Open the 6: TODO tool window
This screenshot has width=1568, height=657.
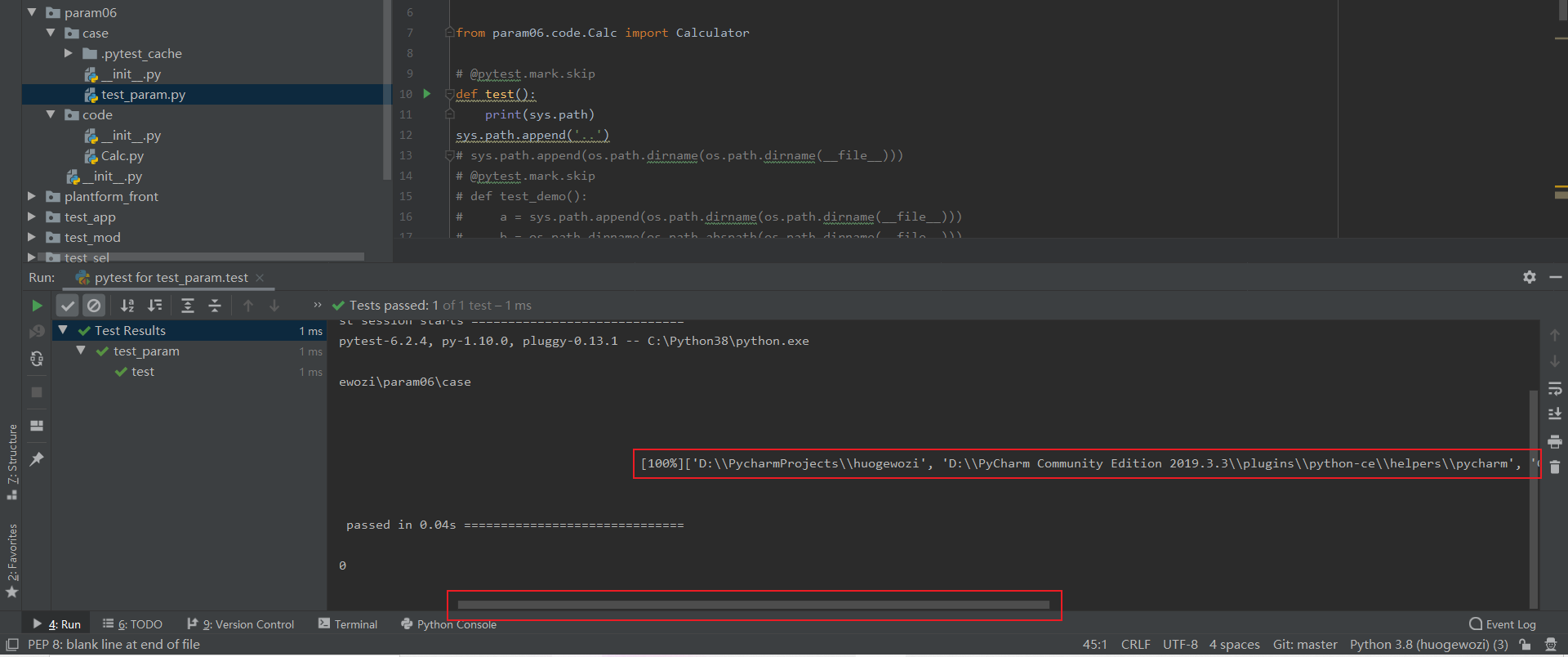click(x=132, y=624)
